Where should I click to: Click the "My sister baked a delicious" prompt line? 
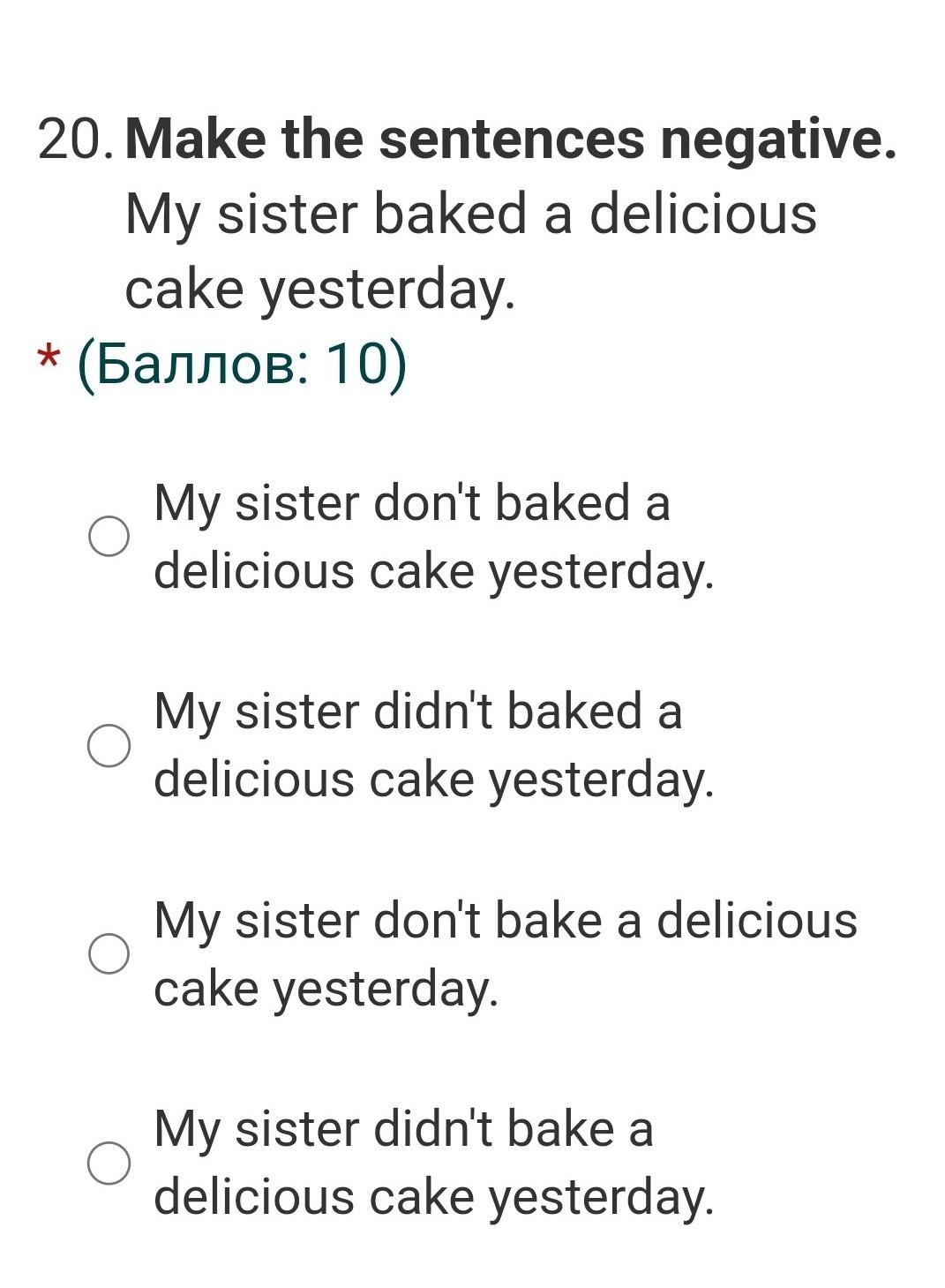pyautogui.click(x=471, y=216)
